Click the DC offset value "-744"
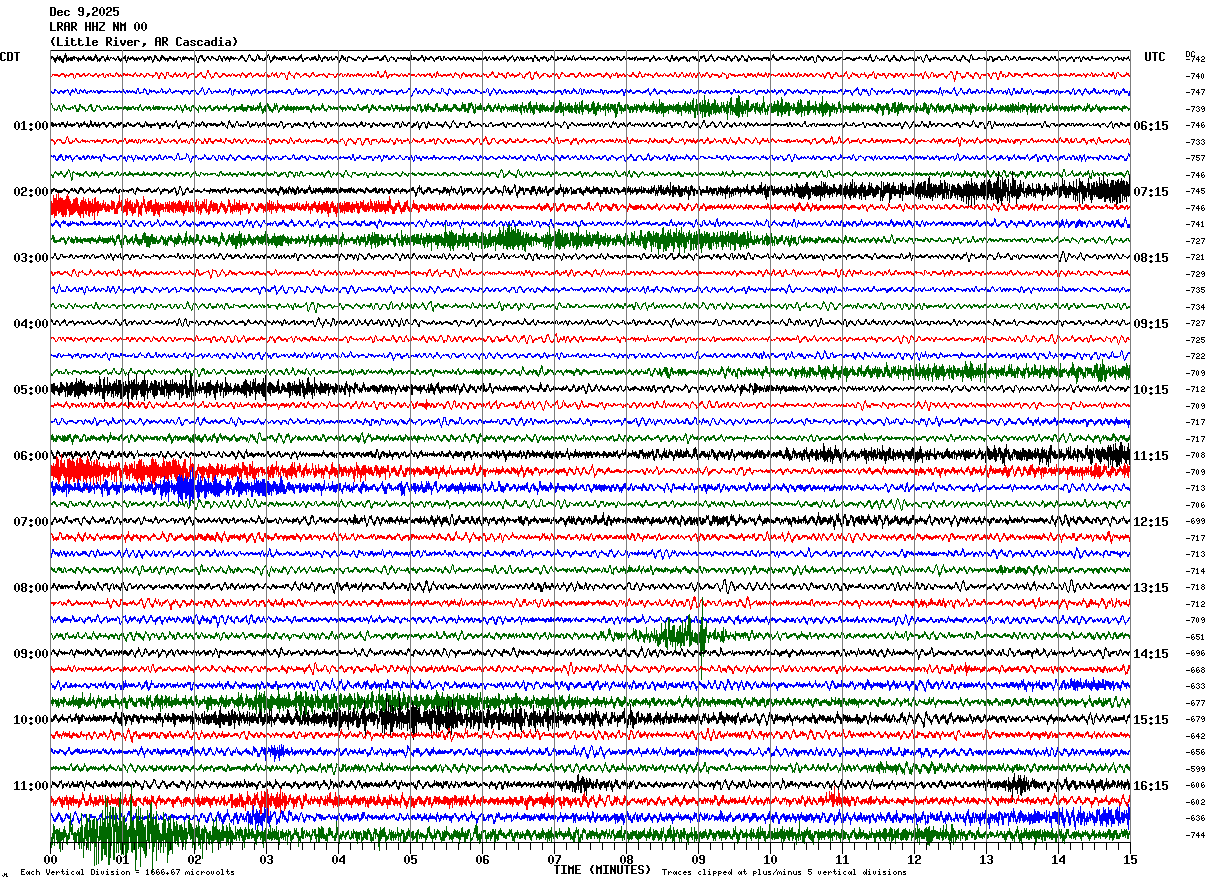The width and height of the screenshot is (1210, 886). pyautogui.click(x=1195, y=835)
